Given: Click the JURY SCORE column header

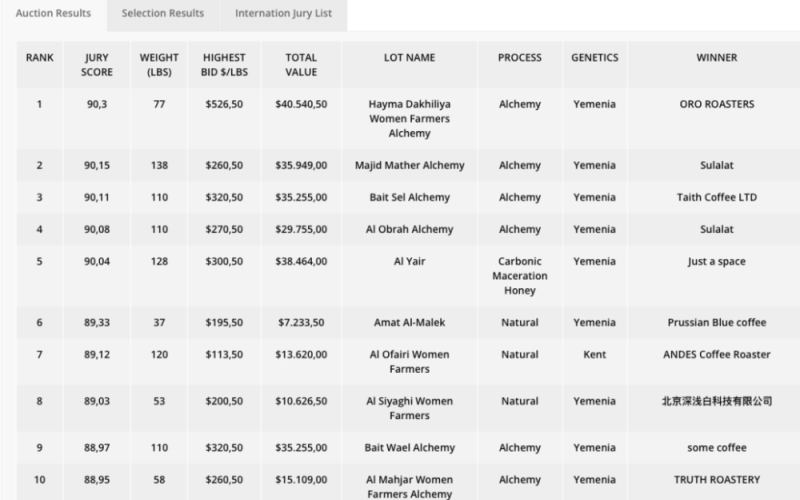Looking at the screenshot, I should [96, 65].
